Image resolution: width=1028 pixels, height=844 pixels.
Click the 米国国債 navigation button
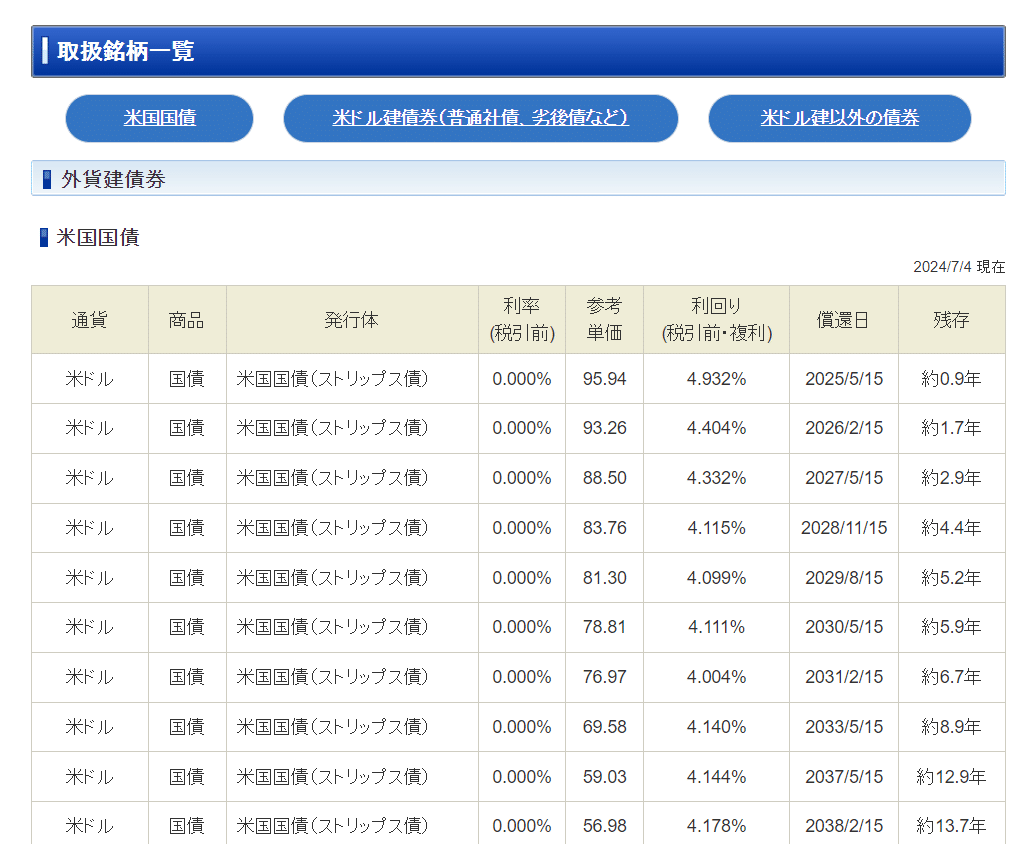[158, 118]
